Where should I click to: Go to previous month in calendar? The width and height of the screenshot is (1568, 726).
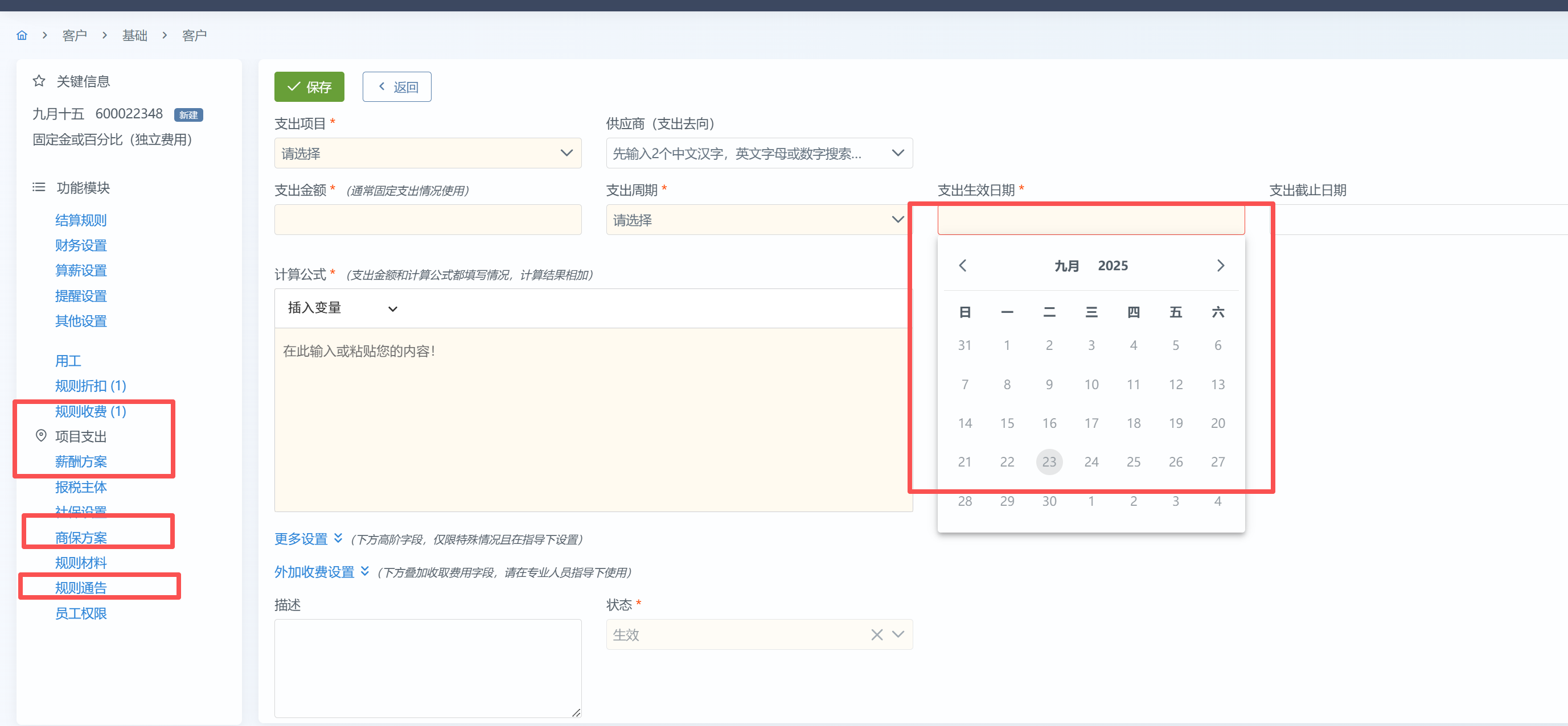962,266
